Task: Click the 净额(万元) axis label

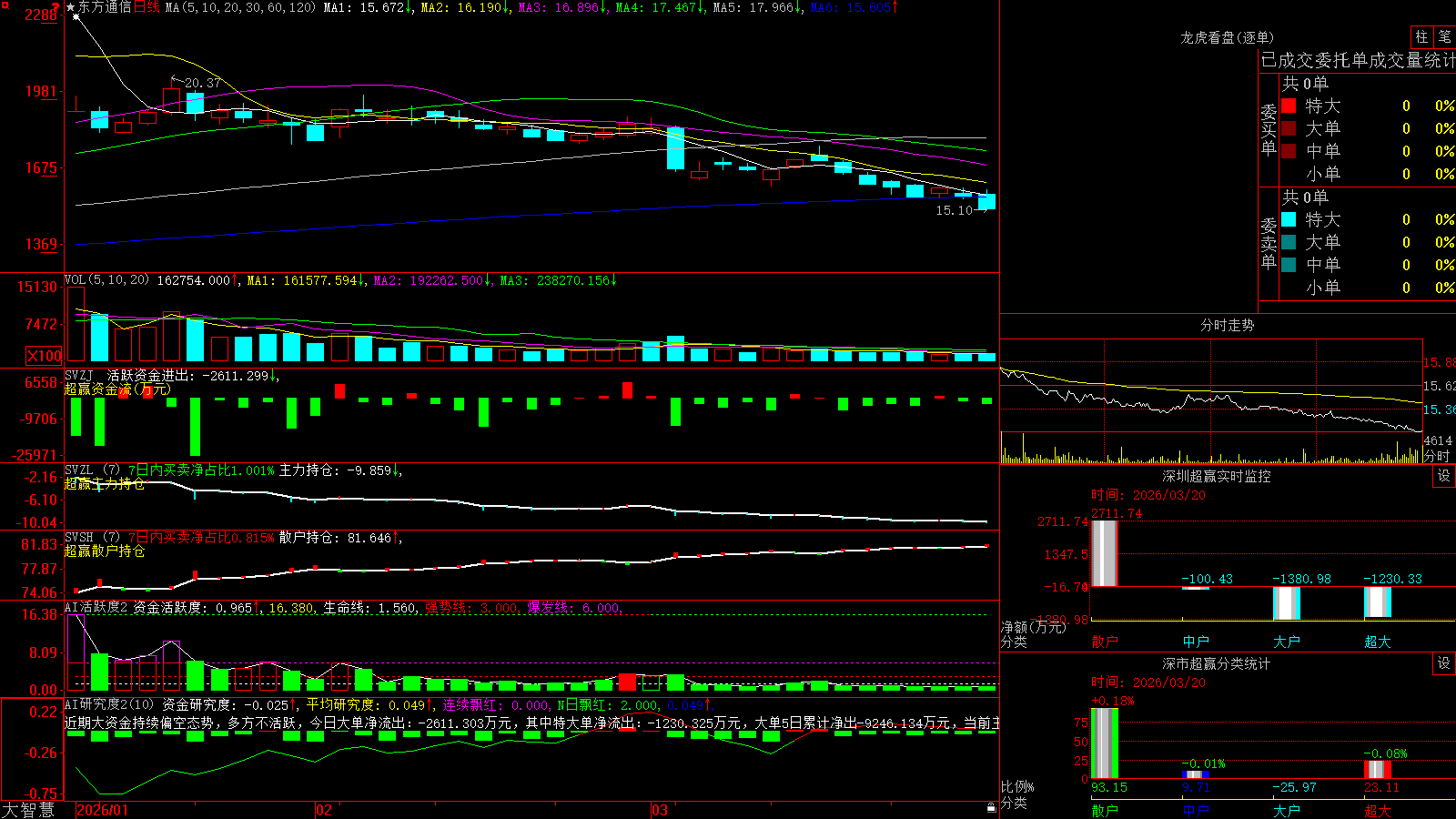Action: point(1033,627)
